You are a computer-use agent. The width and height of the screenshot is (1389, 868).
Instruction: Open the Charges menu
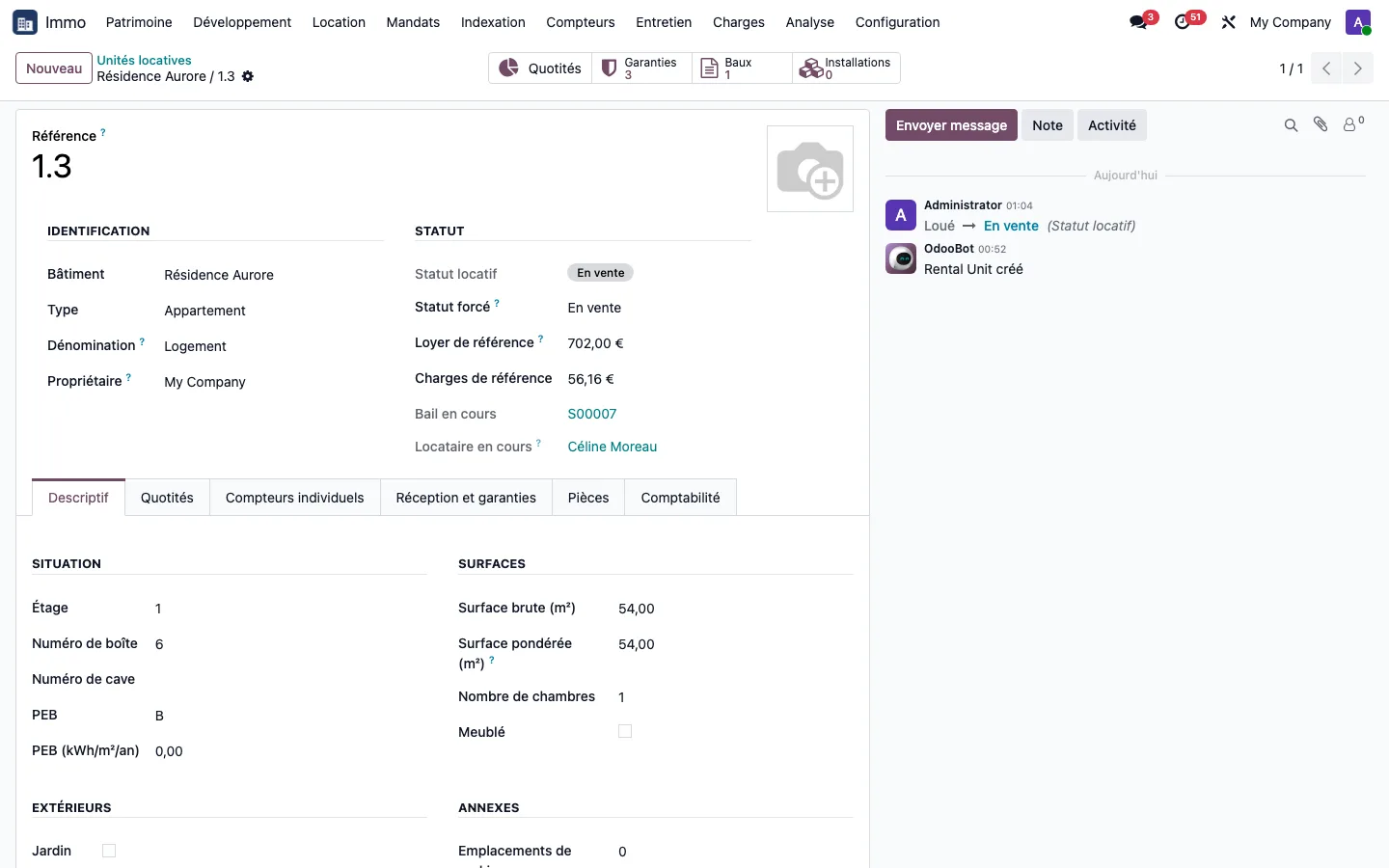click(x=739, y=22)
